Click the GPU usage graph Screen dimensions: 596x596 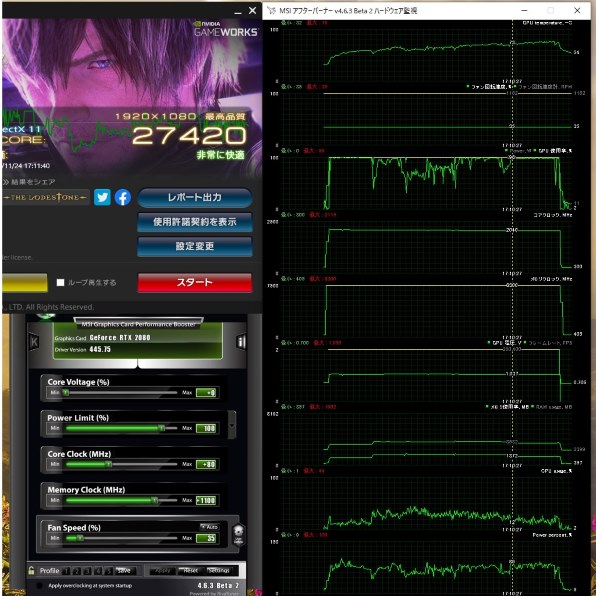[426, 183]
